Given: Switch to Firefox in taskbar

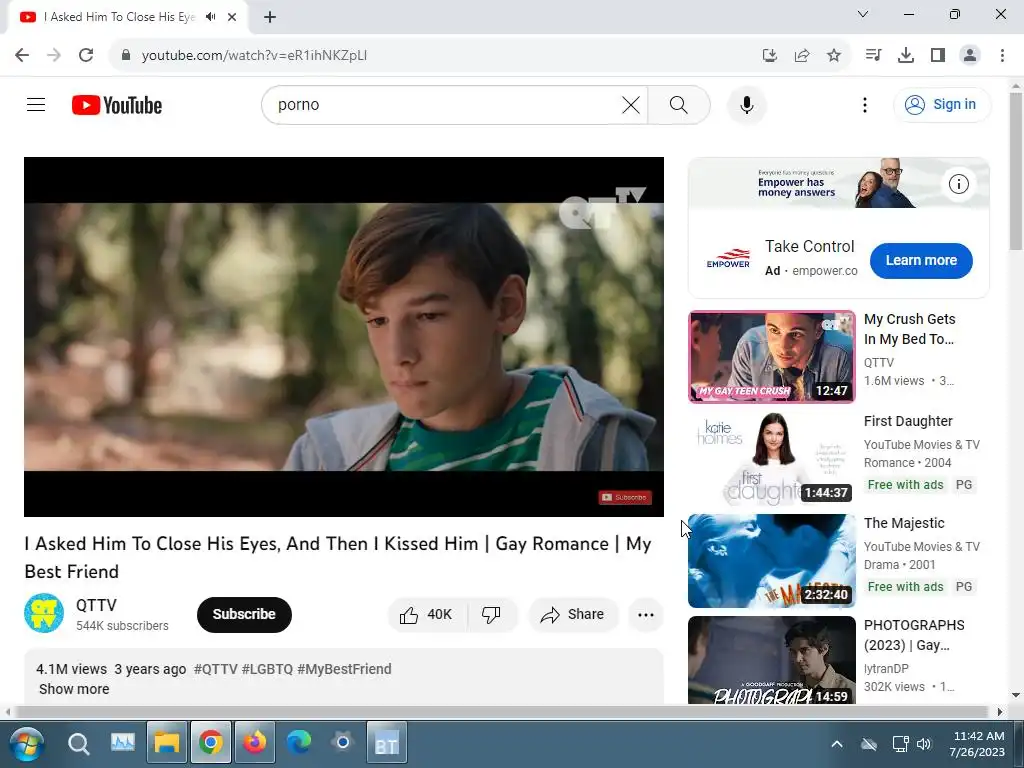Looking at the screenshot, I should tap(255, 743).
